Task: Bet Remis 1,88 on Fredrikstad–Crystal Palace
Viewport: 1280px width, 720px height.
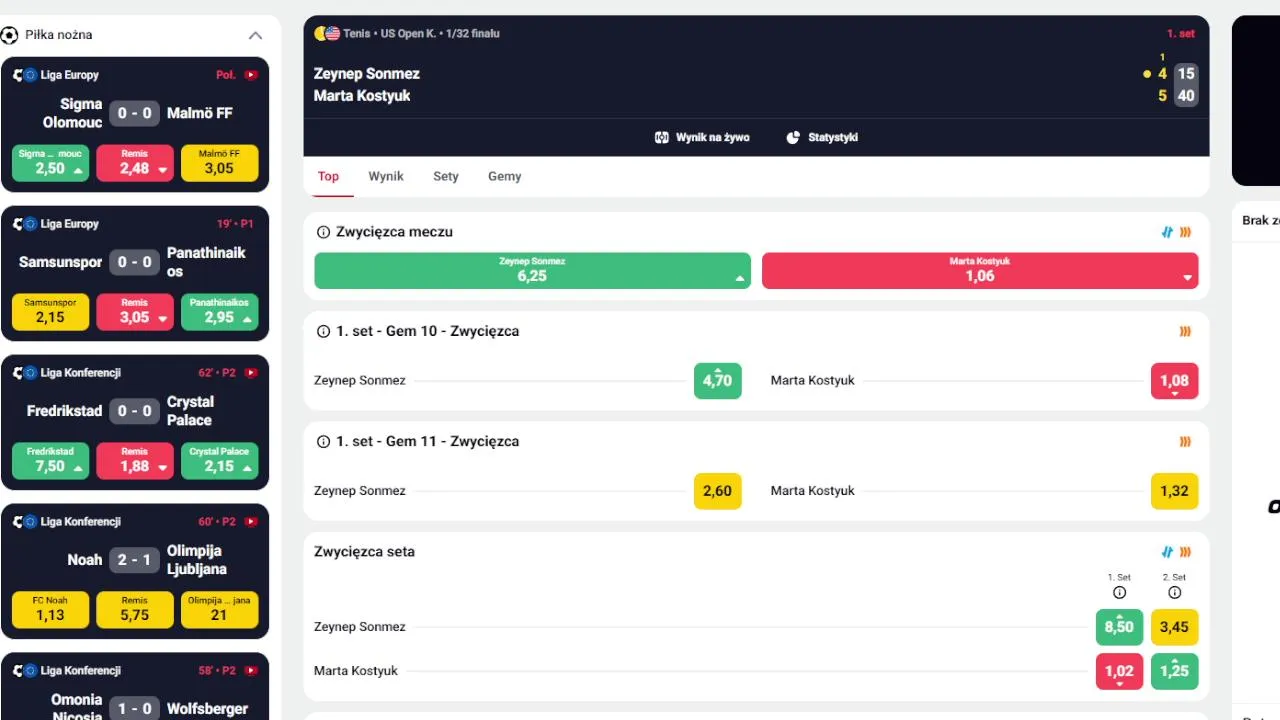Action: [135, 461]
